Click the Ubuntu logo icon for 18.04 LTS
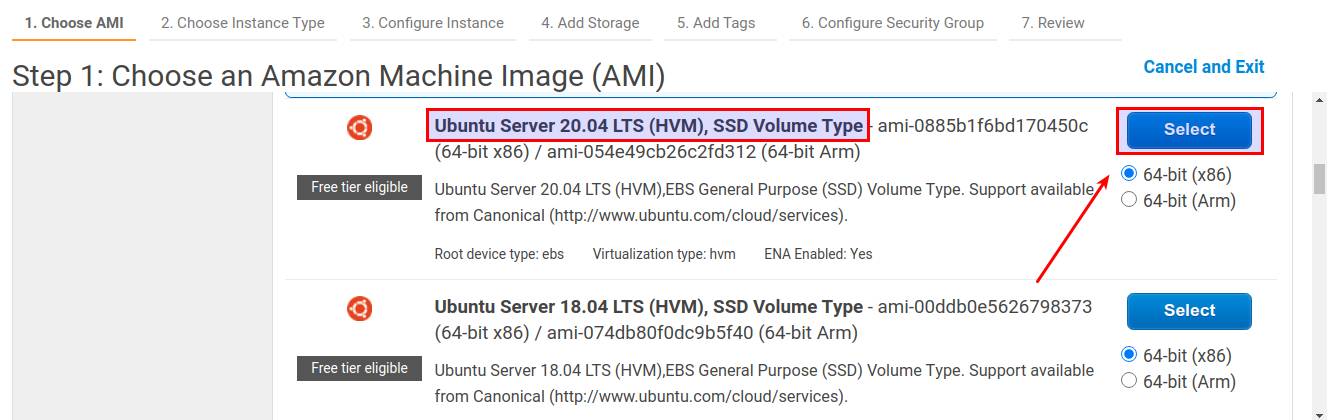The width and height of the screenshot is (1338, 420). click(x=360, y=309)
